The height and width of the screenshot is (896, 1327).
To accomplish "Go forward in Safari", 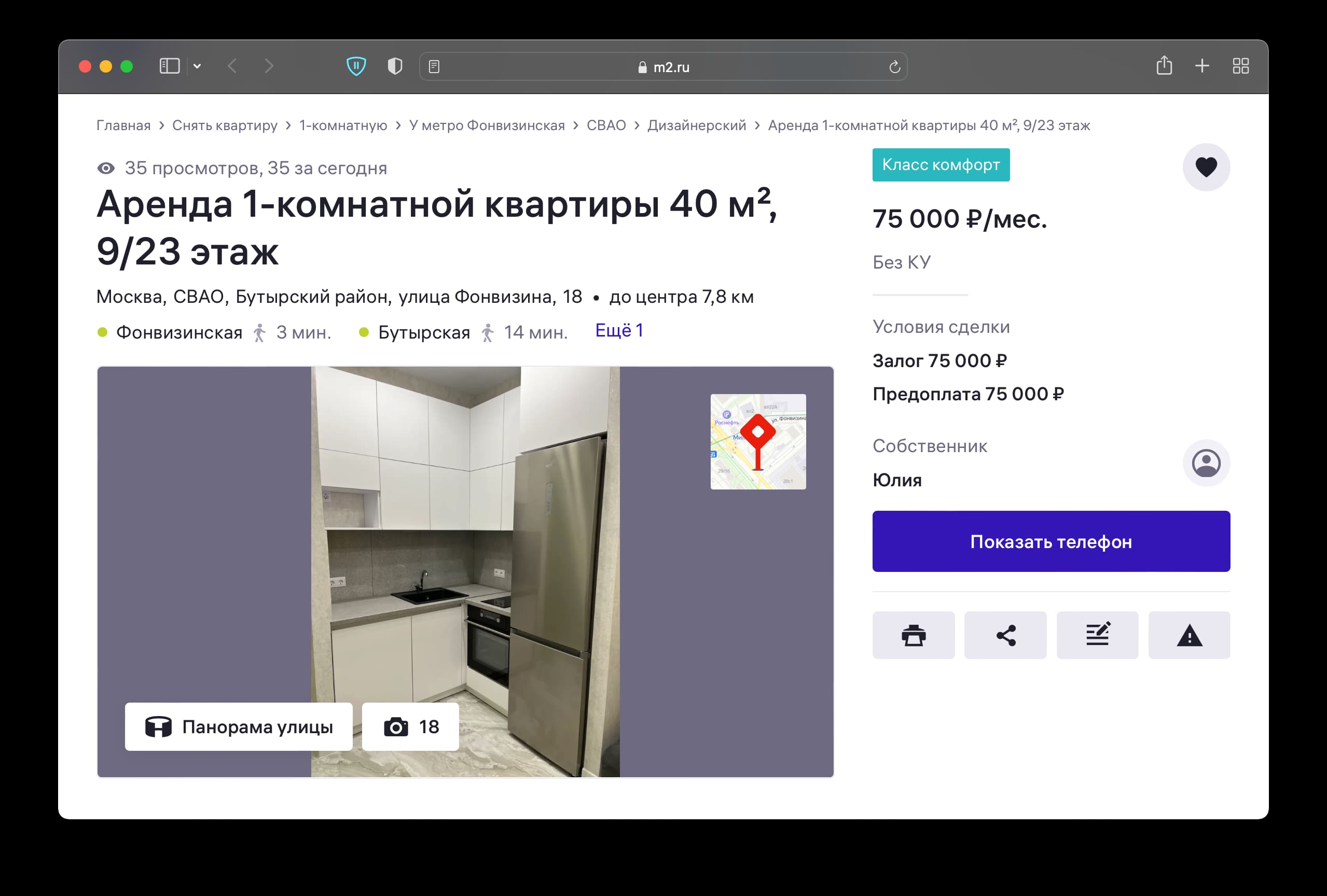I will pos(269,66).
